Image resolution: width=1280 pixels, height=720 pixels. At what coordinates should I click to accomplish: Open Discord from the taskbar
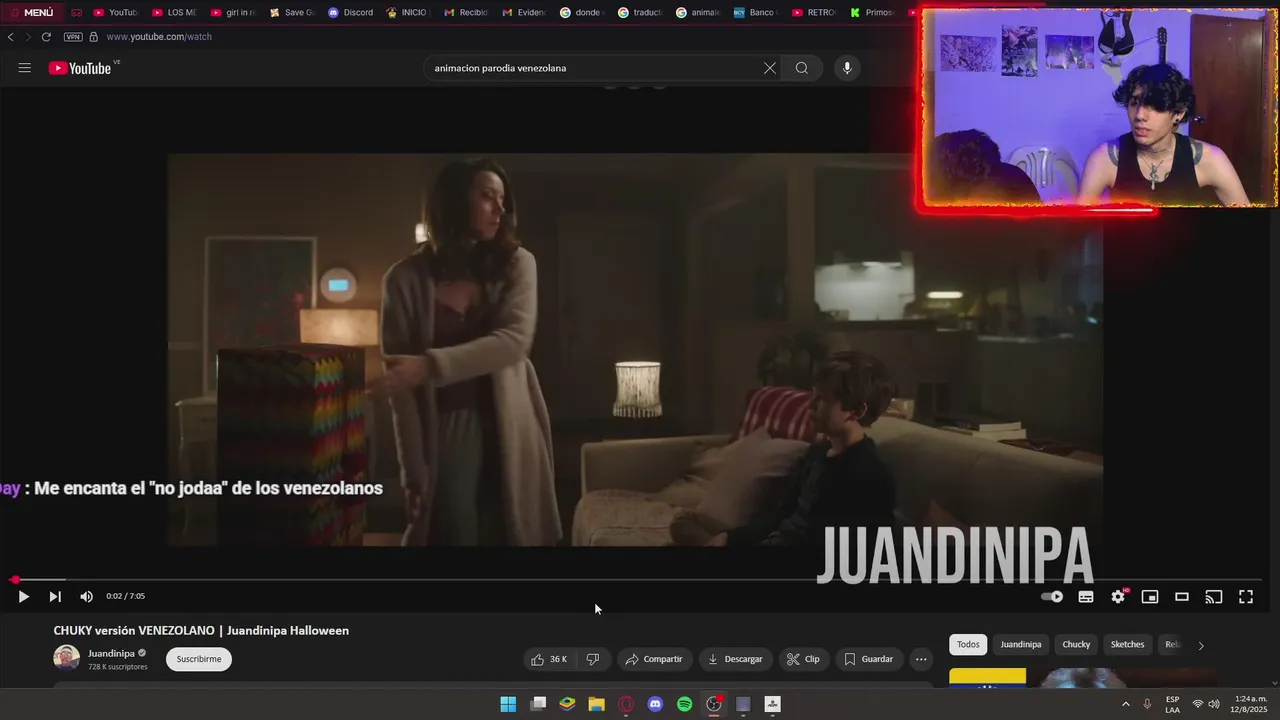[x=655, y=704]
